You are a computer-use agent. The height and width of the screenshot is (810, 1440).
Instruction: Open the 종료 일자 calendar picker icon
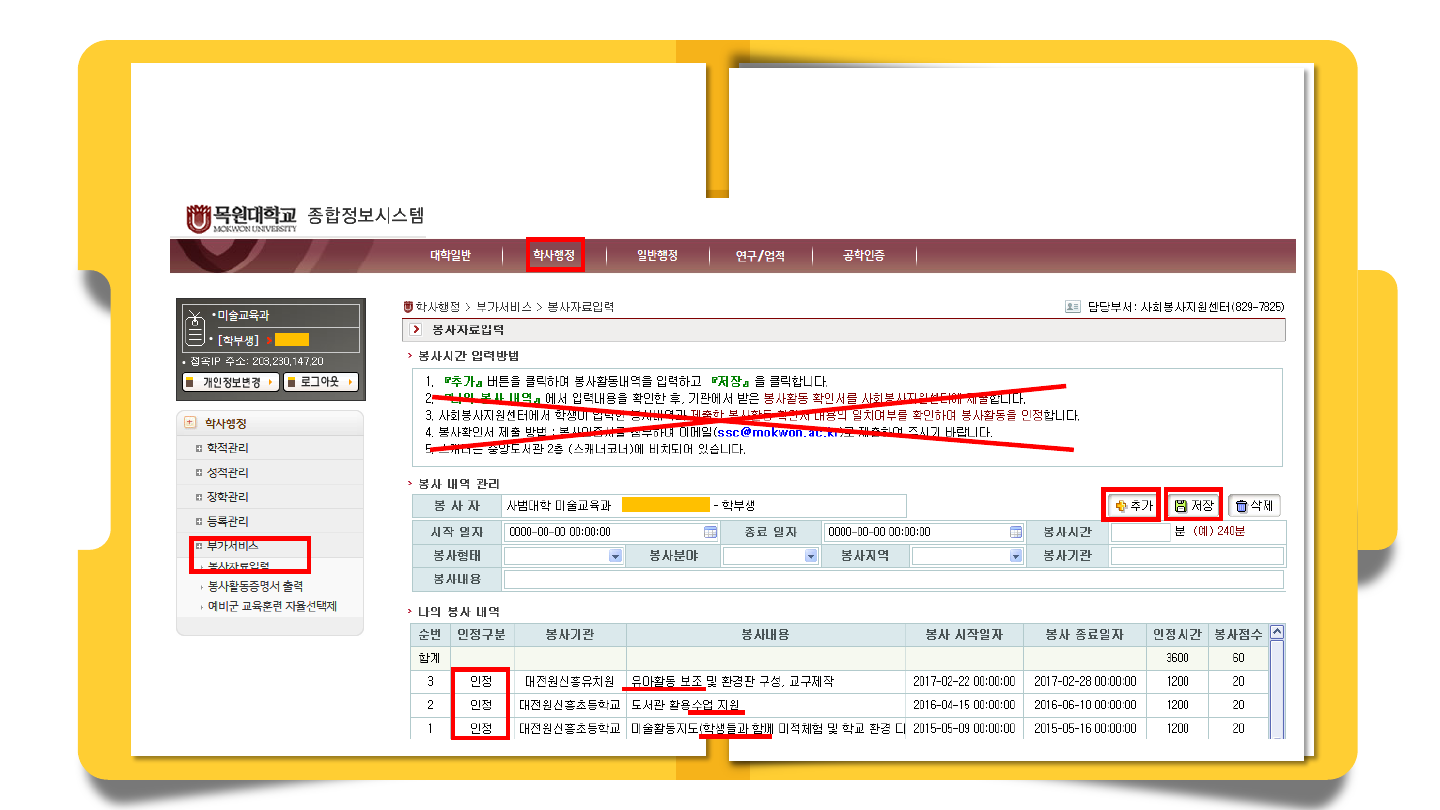(x=1016, y=532)
